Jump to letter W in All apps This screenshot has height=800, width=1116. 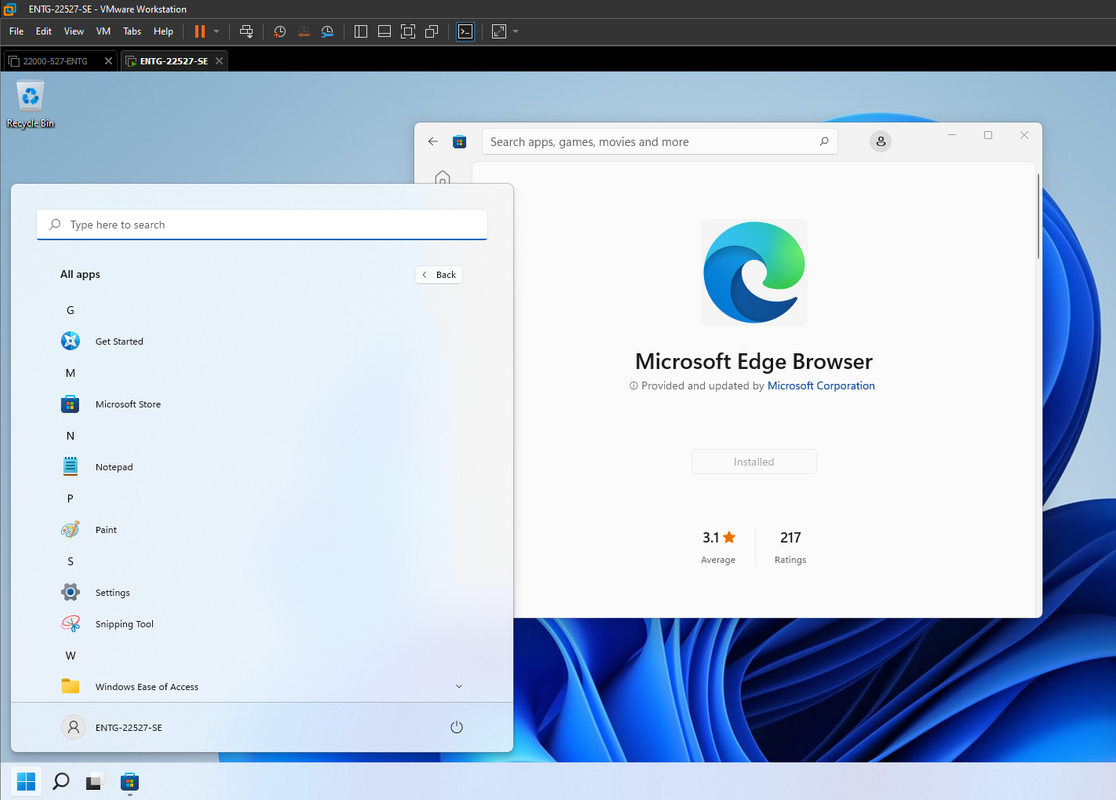pyautogui.click(x=70, y=656)
